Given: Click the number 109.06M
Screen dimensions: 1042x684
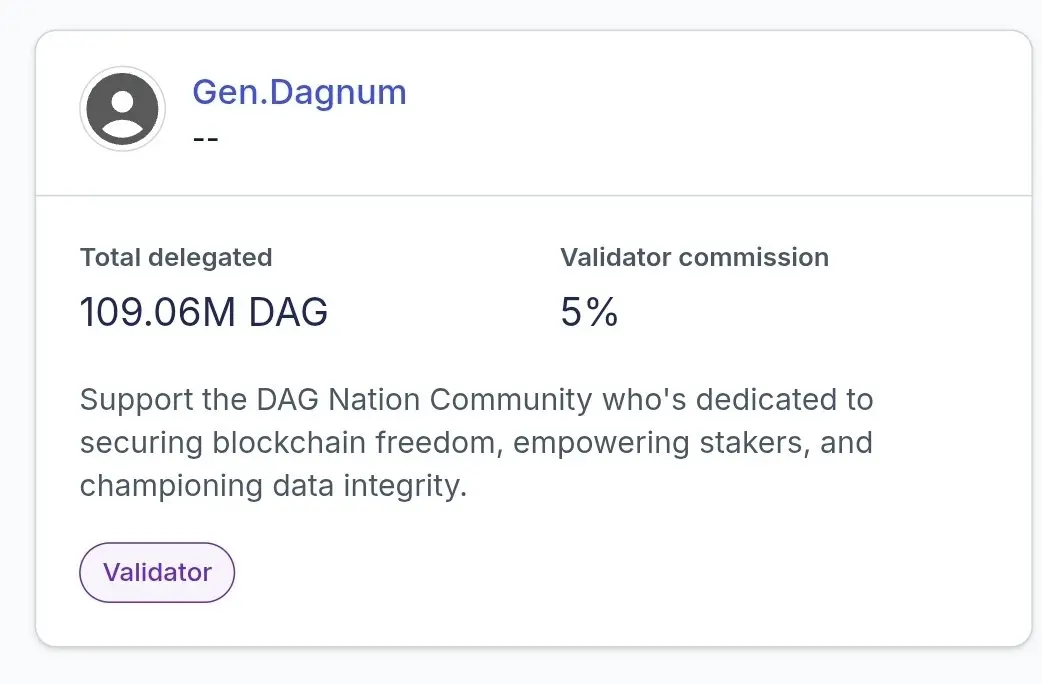Looking at the screenshot, I should coord(158,313).
